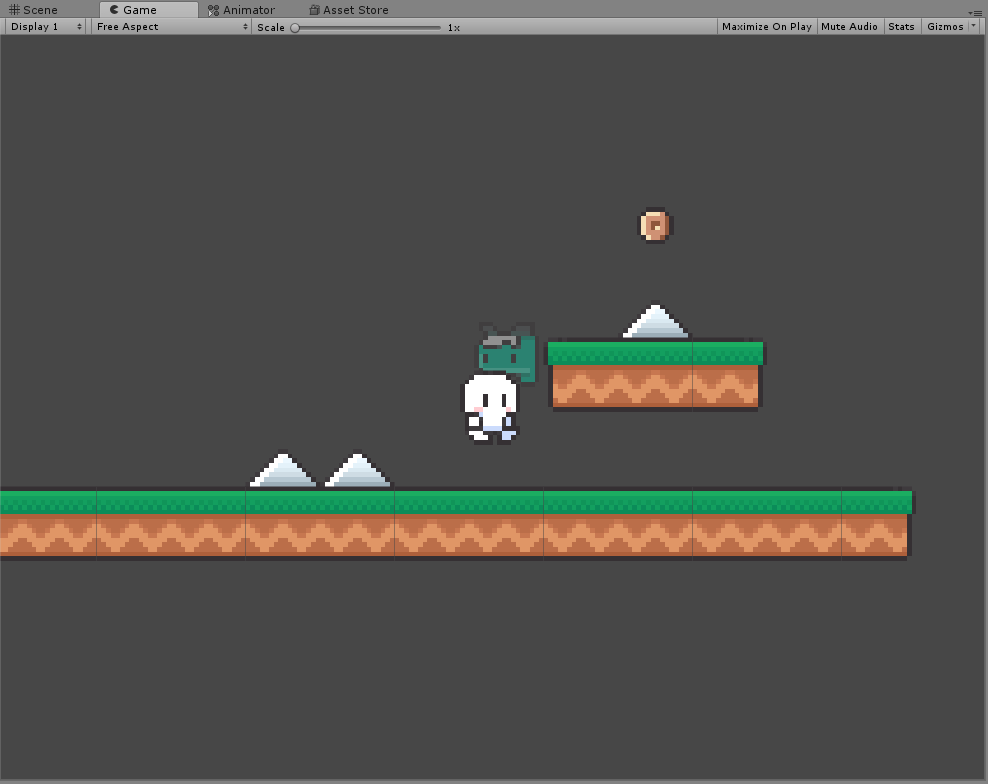The height and width of the screenshot is (784, 988).
Task: Open the Free Aspect dropdown
Action: [x=172, y=26]
